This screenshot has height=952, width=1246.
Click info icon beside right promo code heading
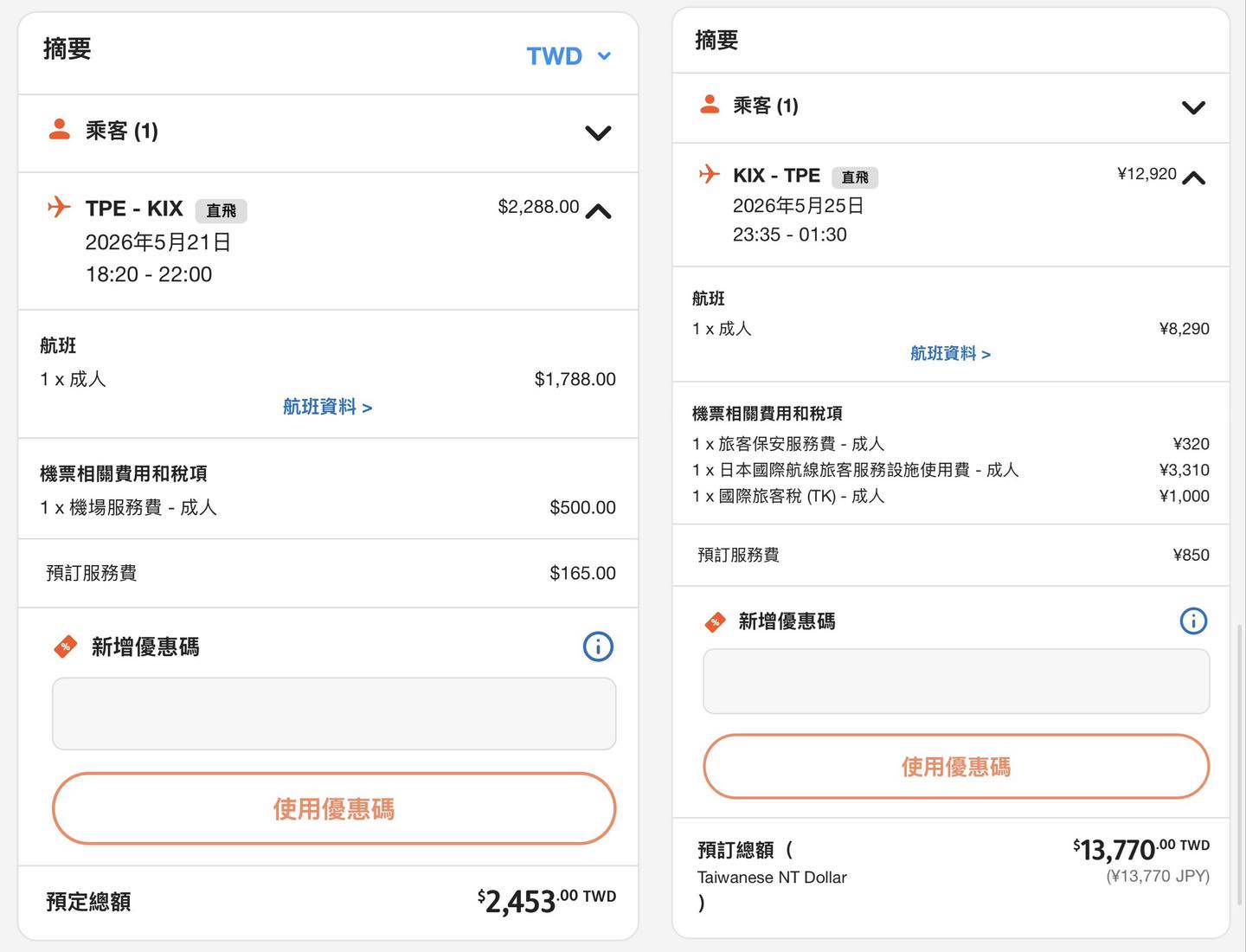pyautogui.click(x=1193, y=621)
